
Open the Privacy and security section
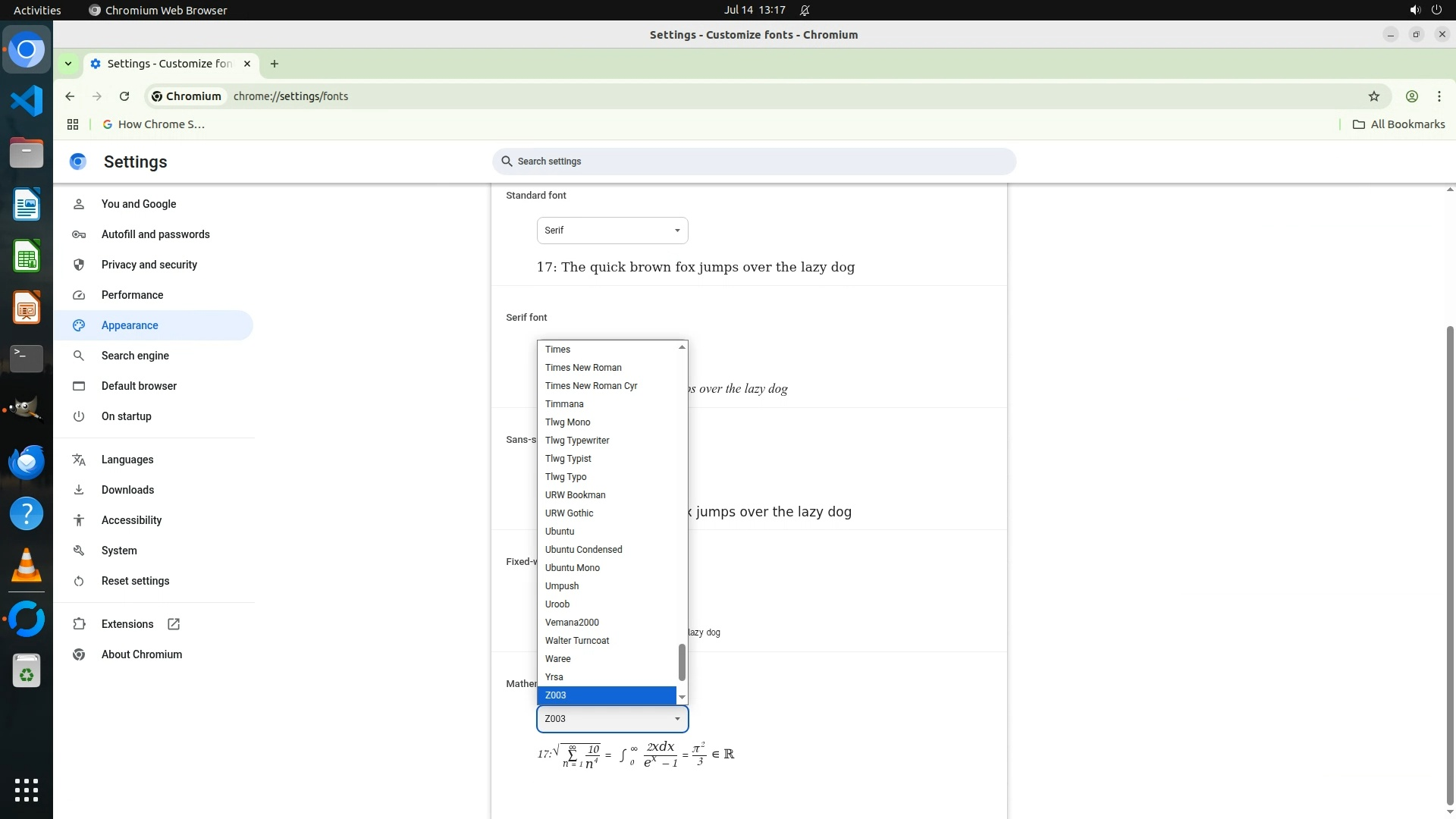tap(149, 265)
